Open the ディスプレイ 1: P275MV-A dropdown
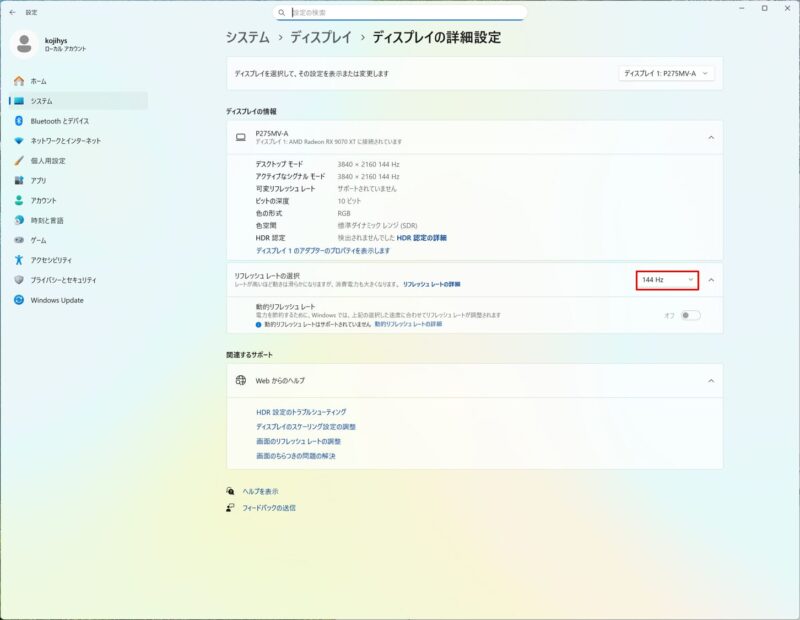 (x=666, y=73)
